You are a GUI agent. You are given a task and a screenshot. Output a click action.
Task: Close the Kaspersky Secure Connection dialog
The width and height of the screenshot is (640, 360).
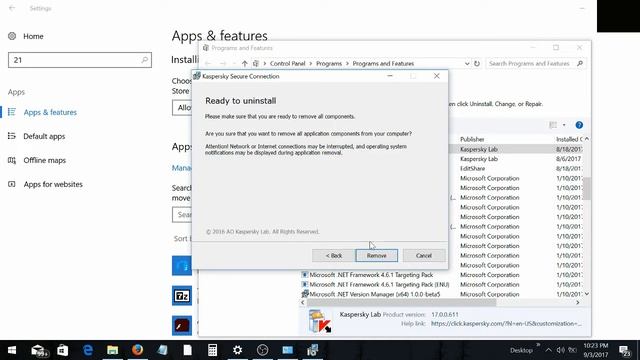tap(437, 76)
